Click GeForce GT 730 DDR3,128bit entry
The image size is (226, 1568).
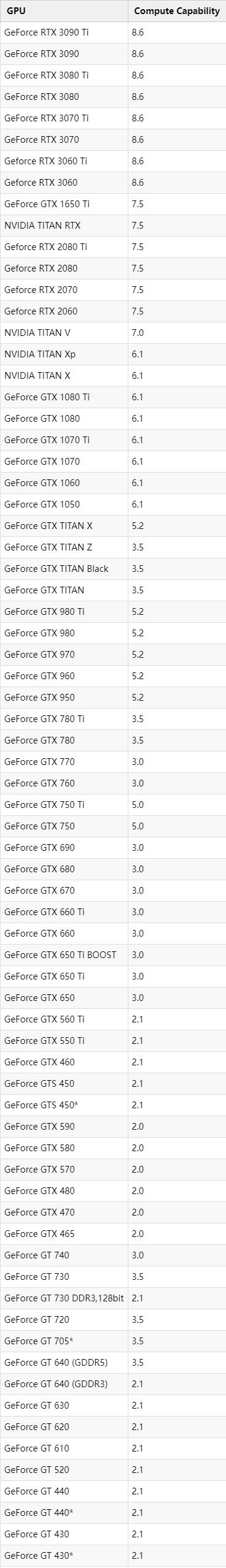click(x=64, y=1298)
